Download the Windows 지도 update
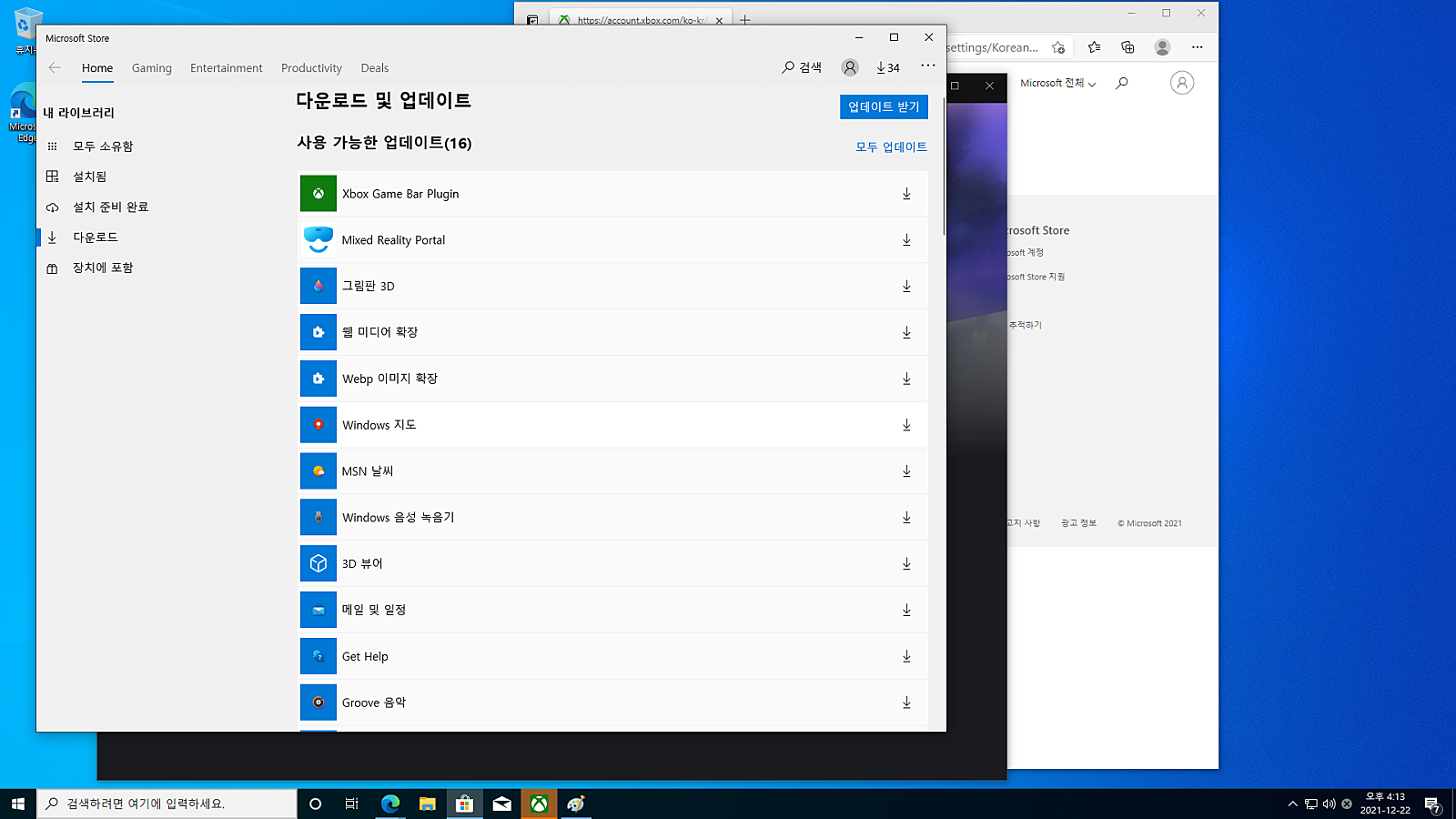The height and width of the screenshot is (819, 1456). click(906, 425)
